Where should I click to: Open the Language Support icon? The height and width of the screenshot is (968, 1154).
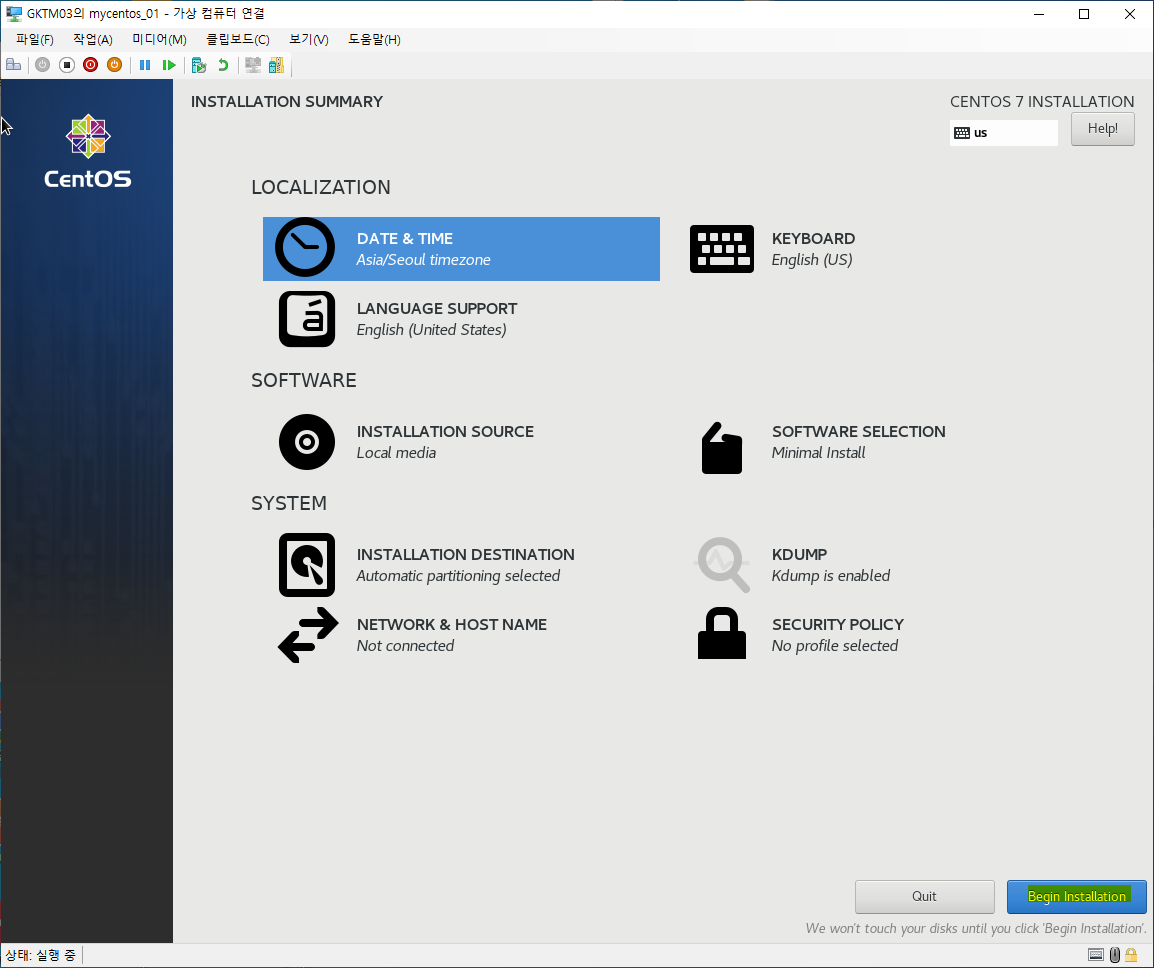tap(307, 319)
